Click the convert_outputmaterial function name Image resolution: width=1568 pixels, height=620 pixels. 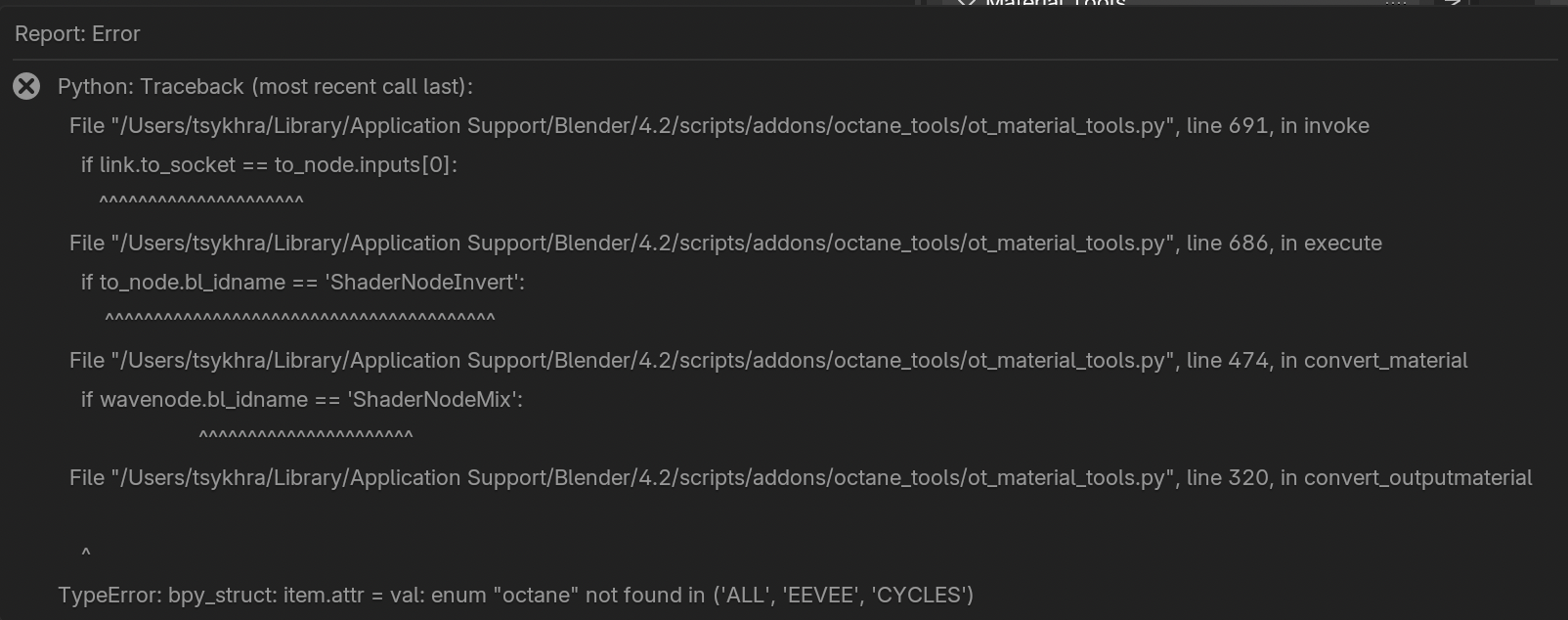pos(1417,478)
